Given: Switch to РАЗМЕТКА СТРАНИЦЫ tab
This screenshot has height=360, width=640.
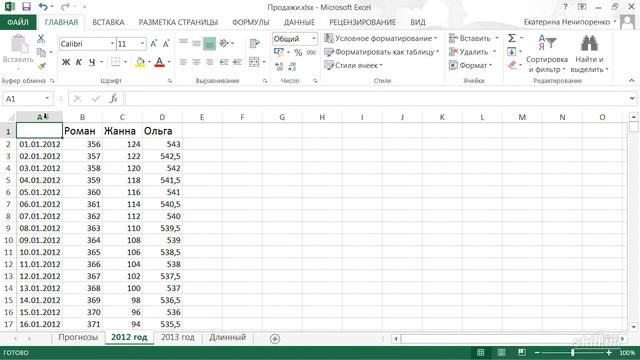Looking at the screenshot, I should (178, 22).
